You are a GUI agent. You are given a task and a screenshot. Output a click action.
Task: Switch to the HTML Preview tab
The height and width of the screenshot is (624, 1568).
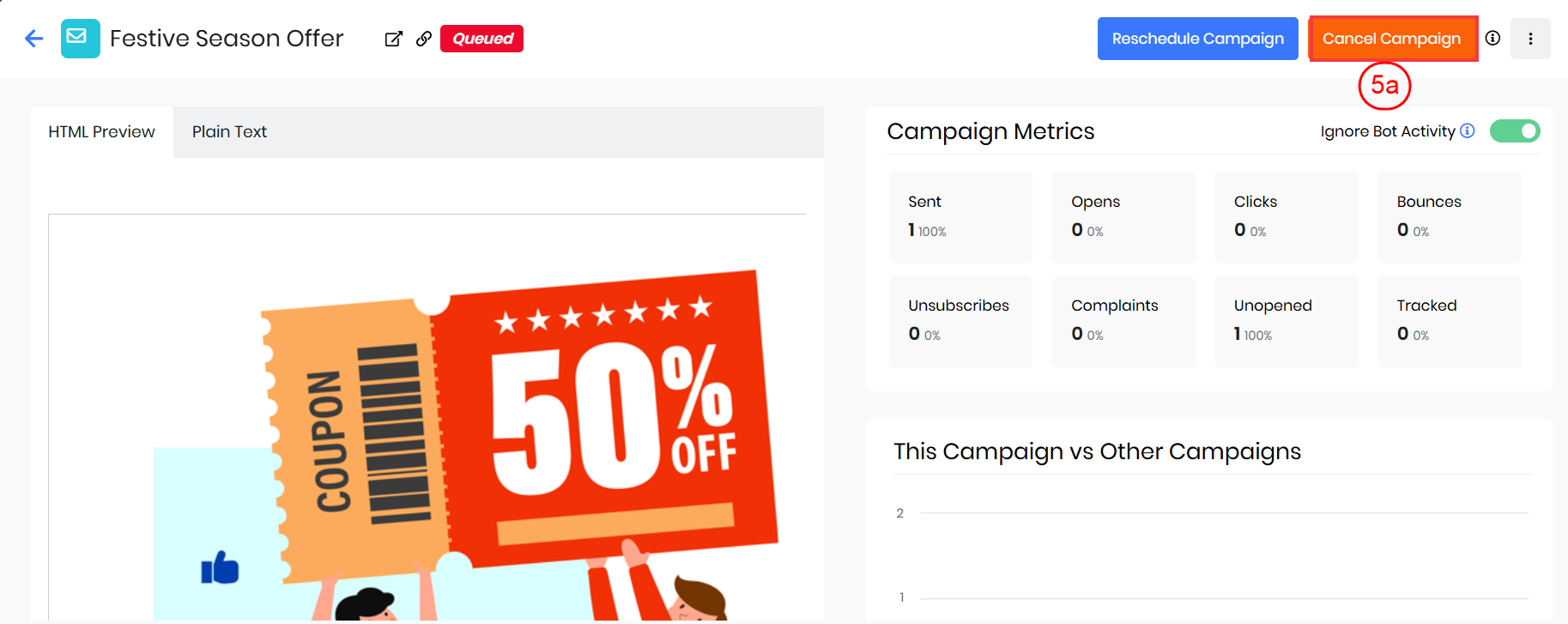point(101,132)
